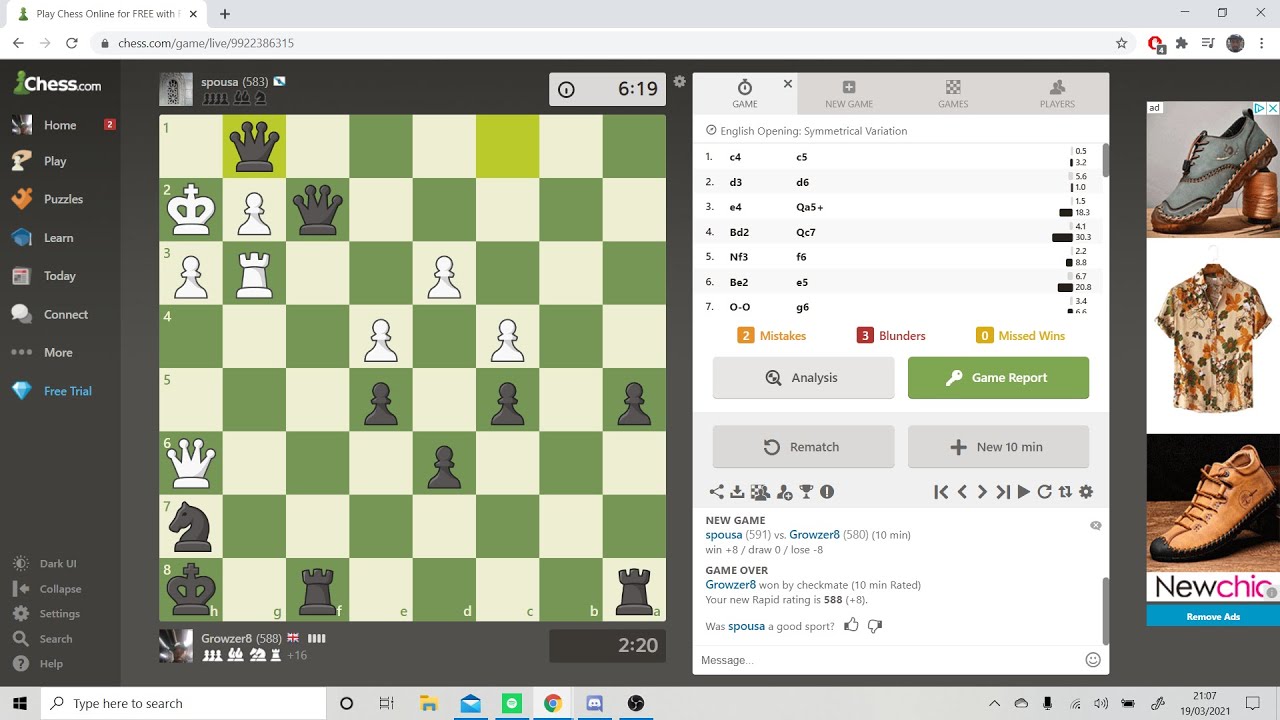
Task: Open move list settings gear
Action: [1086, 492]
